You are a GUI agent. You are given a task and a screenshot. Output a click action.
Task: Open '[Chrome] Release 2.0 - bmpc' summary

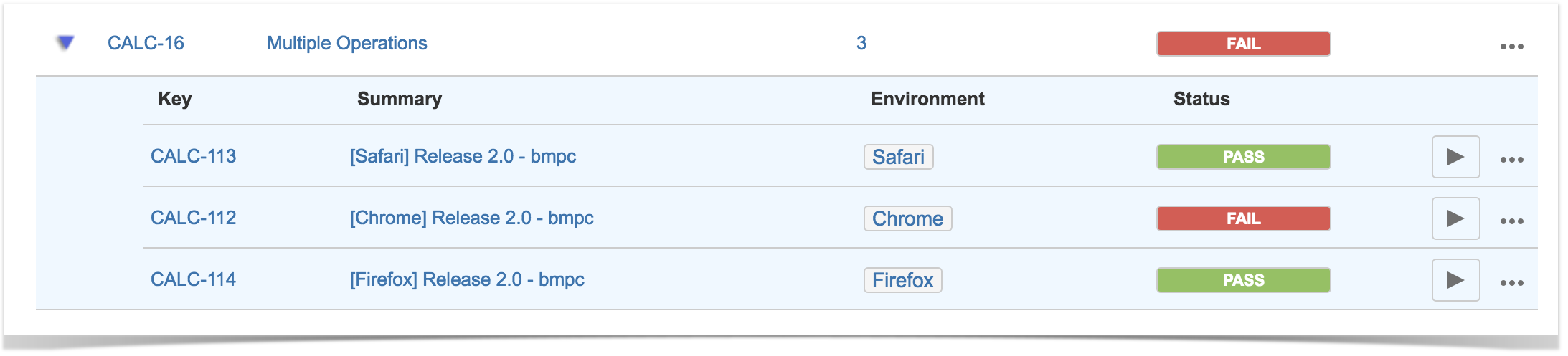click(x=471, y=218)
